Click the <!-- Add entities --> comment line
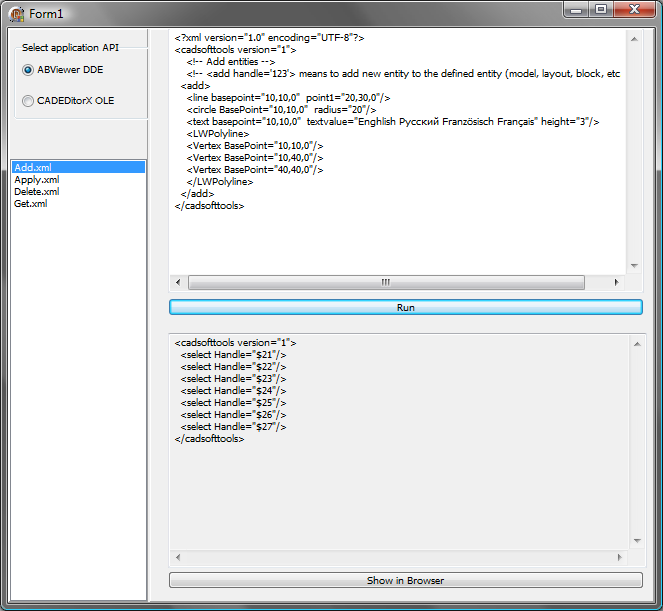 click(x=230, y=62)
